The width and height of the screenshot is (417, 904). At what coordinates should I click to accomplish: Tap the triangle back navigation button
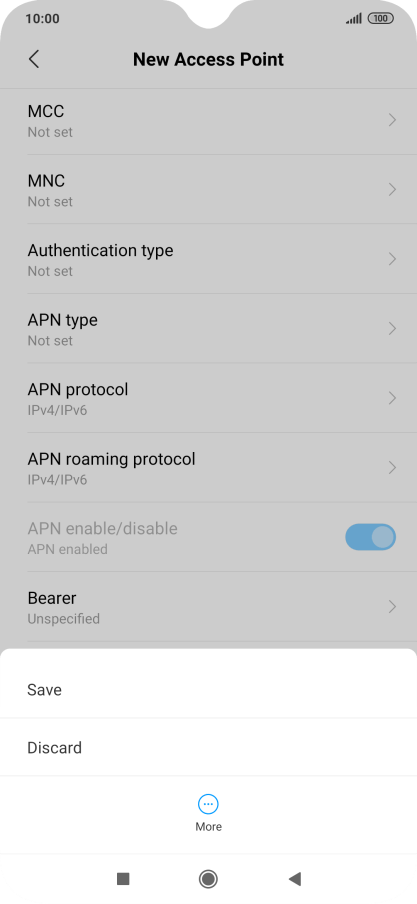[x=295, y=879]
